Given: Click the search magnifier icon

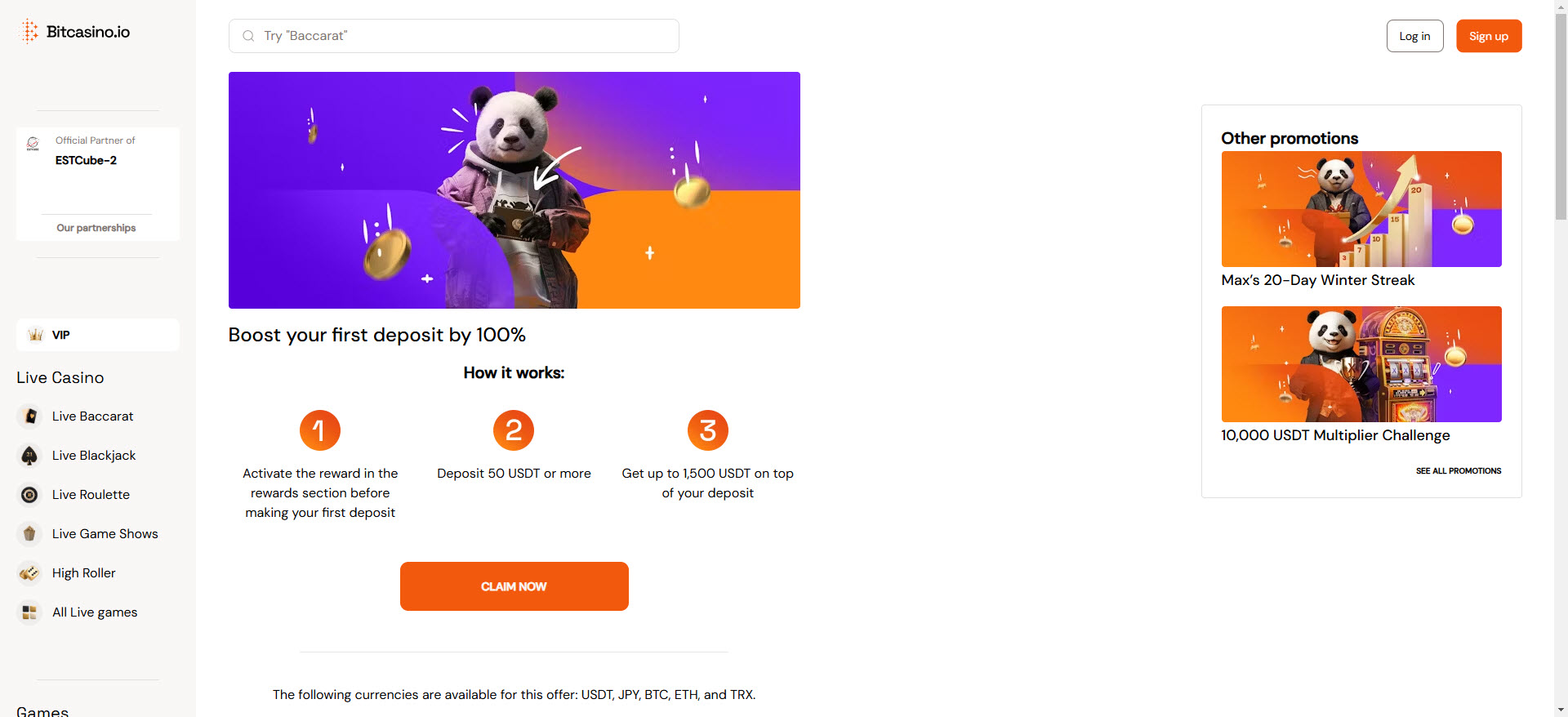Looking at the screenshot, I should [x=248, y=36].
